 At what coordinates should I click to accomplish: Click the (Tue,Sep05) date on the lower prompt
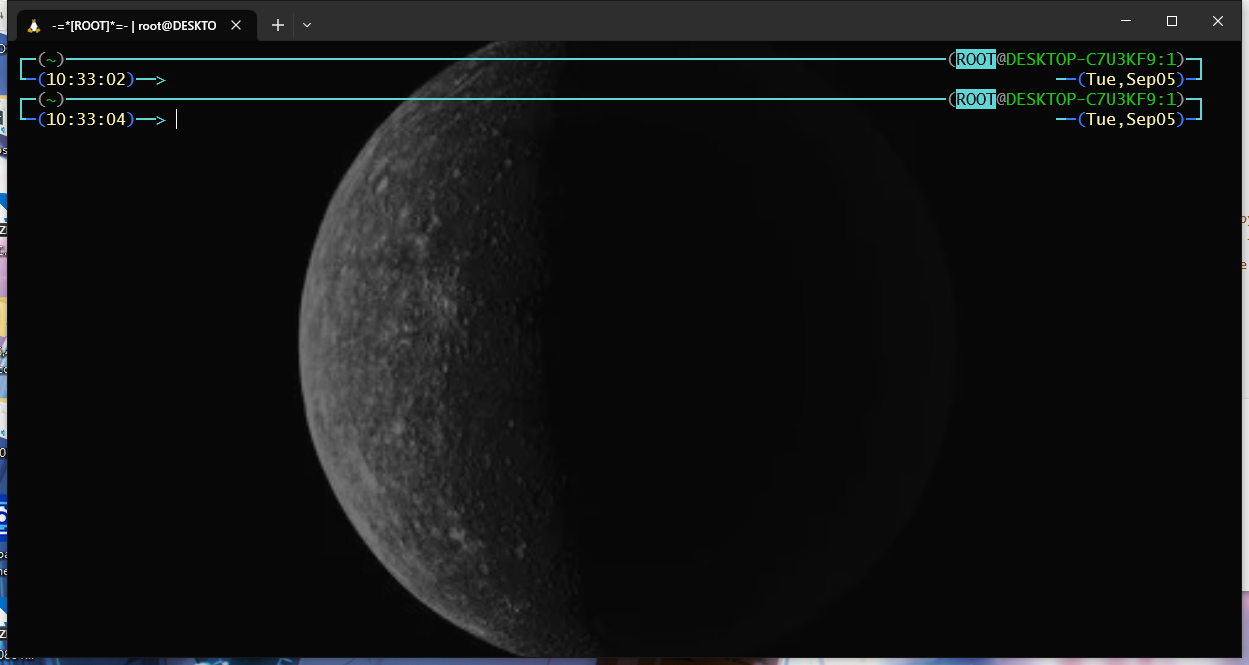point(1132,120)
